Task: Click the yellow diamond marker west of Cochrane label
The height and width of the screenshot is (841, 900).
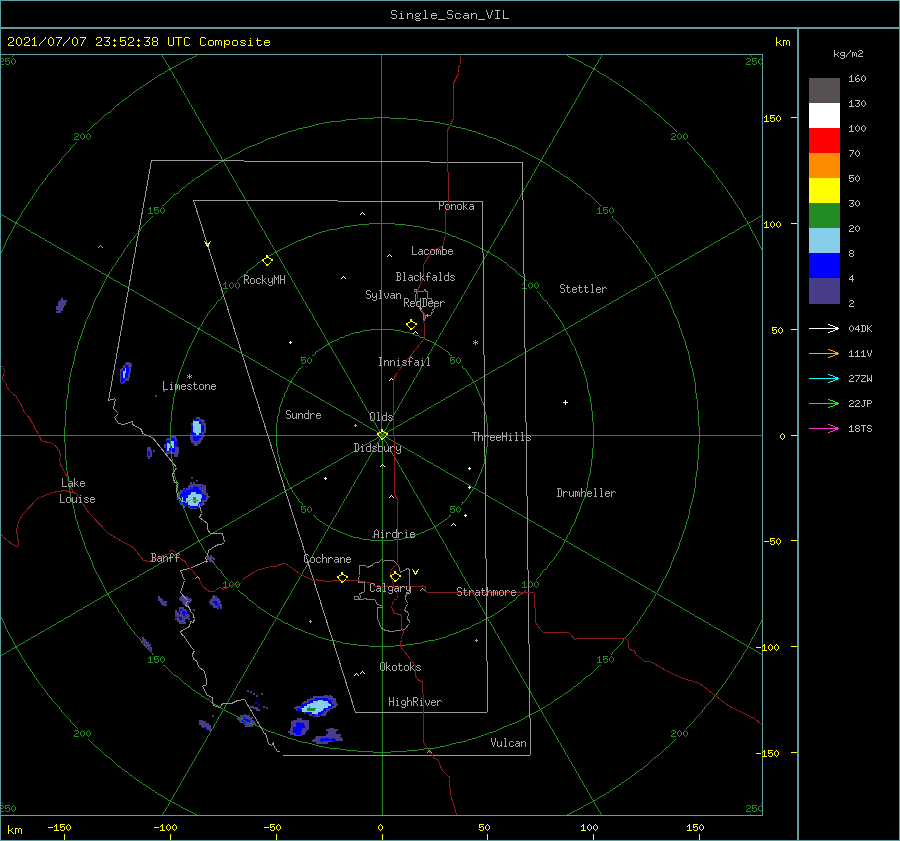Action: coord(343,577)
